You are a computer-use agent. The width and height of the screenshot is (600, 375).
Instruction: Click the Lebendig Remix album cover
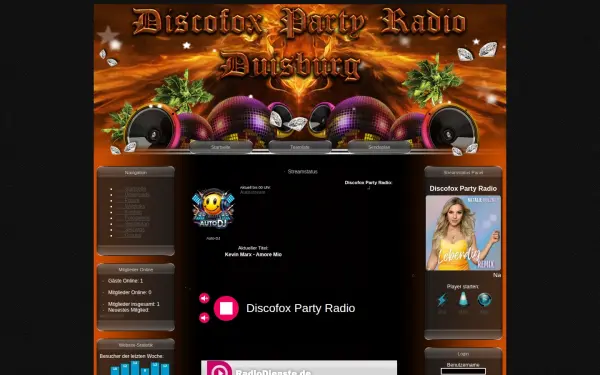point(463,233)
